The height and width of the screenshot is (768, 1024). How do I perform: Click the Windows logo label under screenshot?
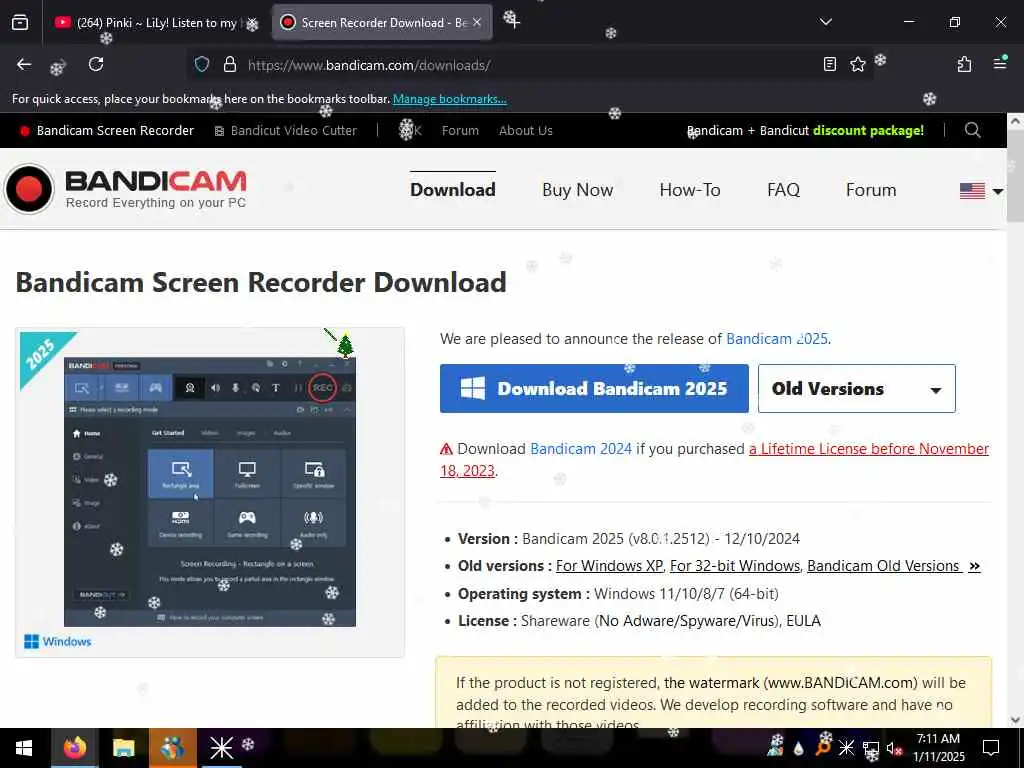tap(57, 641)
